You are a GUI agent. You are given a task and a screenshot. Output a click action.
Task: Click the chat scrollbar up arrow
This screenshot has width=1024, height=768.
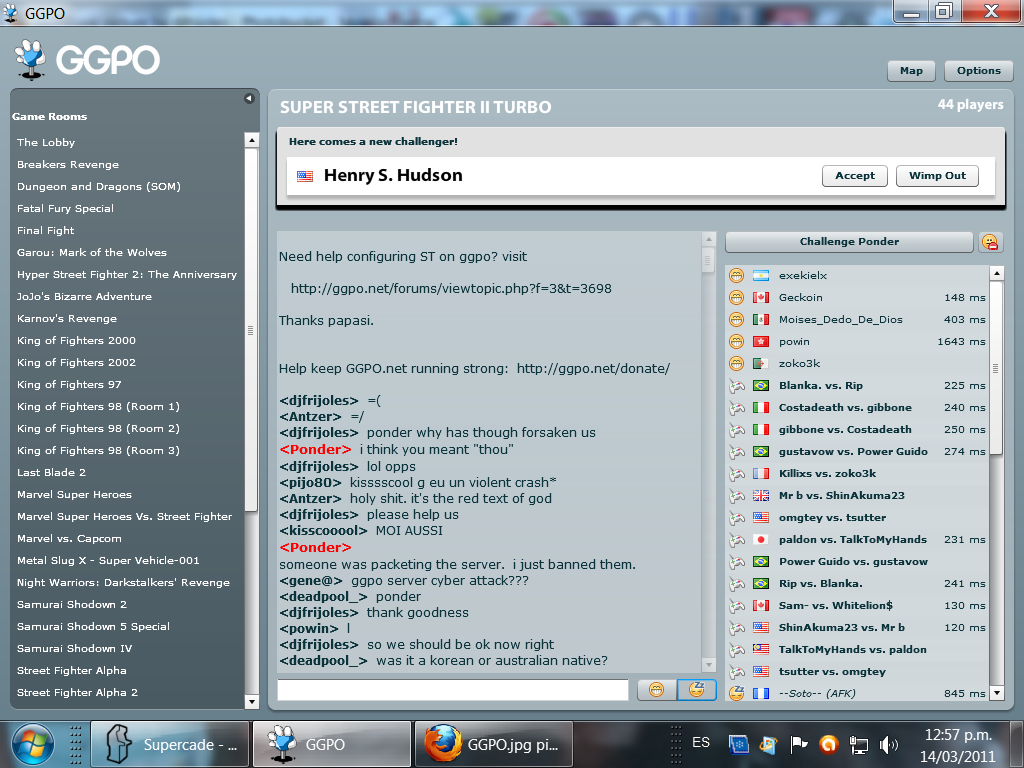pyautogui.click(x=709, y=239)
